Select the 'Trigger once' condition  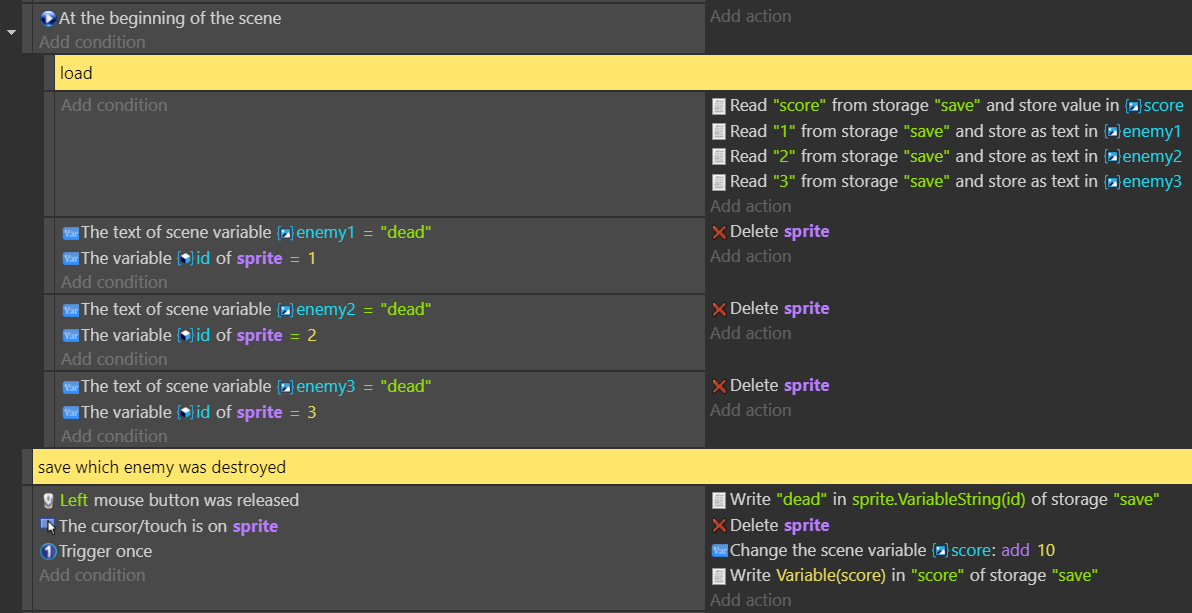point(105,551)
